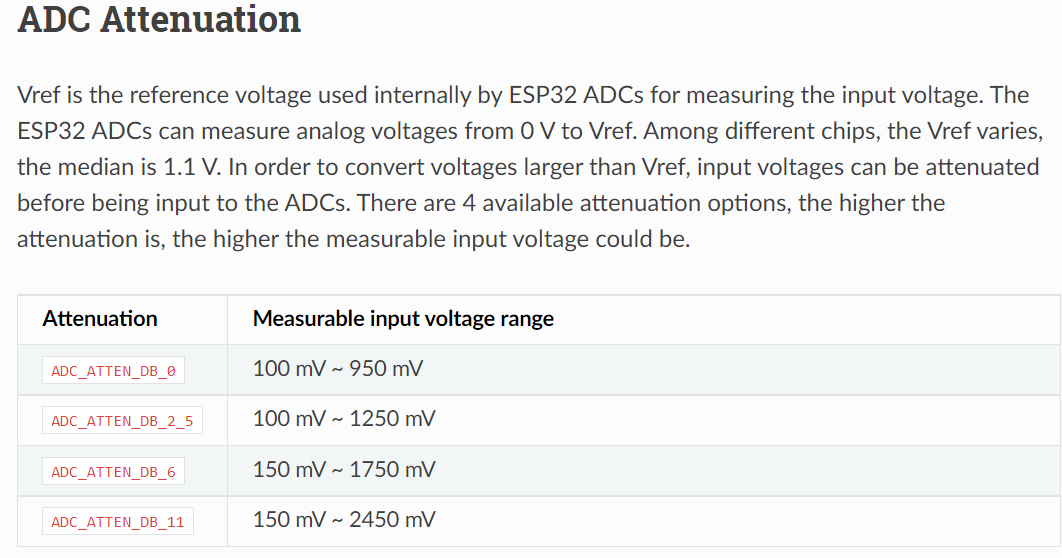The image size is (1062, 558).
Task: Click the ADC Attenuation heading
Action: tap(159, 19)
